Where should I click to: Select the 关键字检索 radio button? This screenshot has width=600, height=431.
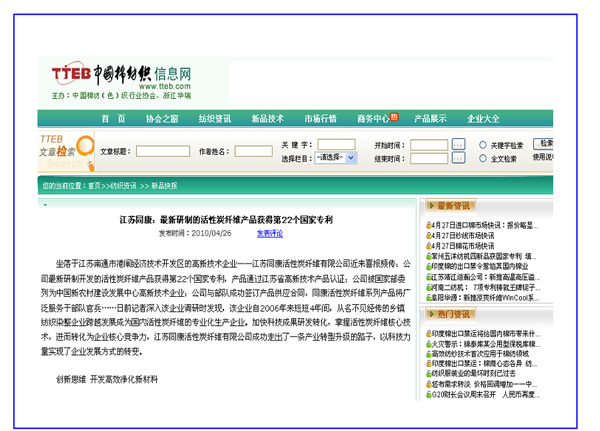pyautogui.click(x=483, y=144)
